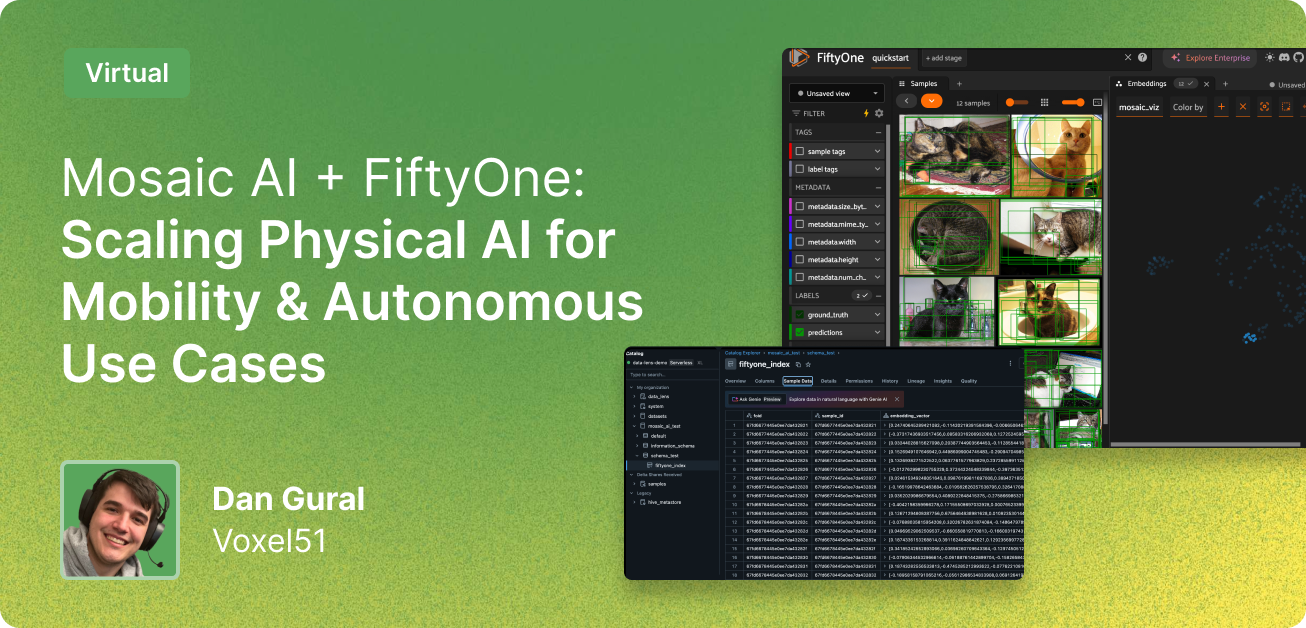Expand the label tags filter chevron
This screenshot has width=1306, height=628.
(877, 169)
